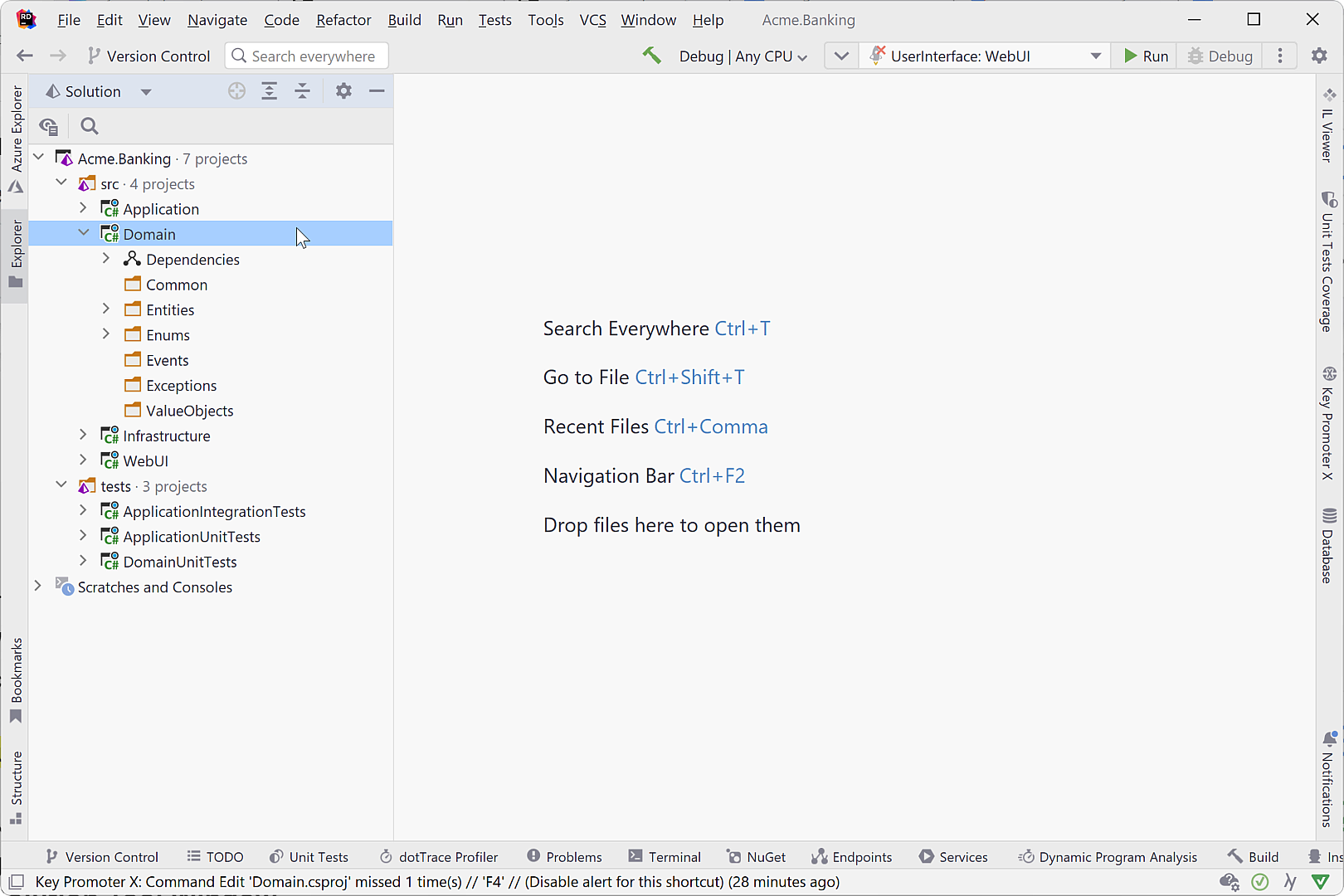The width and height of the screenshot is (1344, 896).
Task: Select the DomainUnitTests project
Action: point(180,562)
